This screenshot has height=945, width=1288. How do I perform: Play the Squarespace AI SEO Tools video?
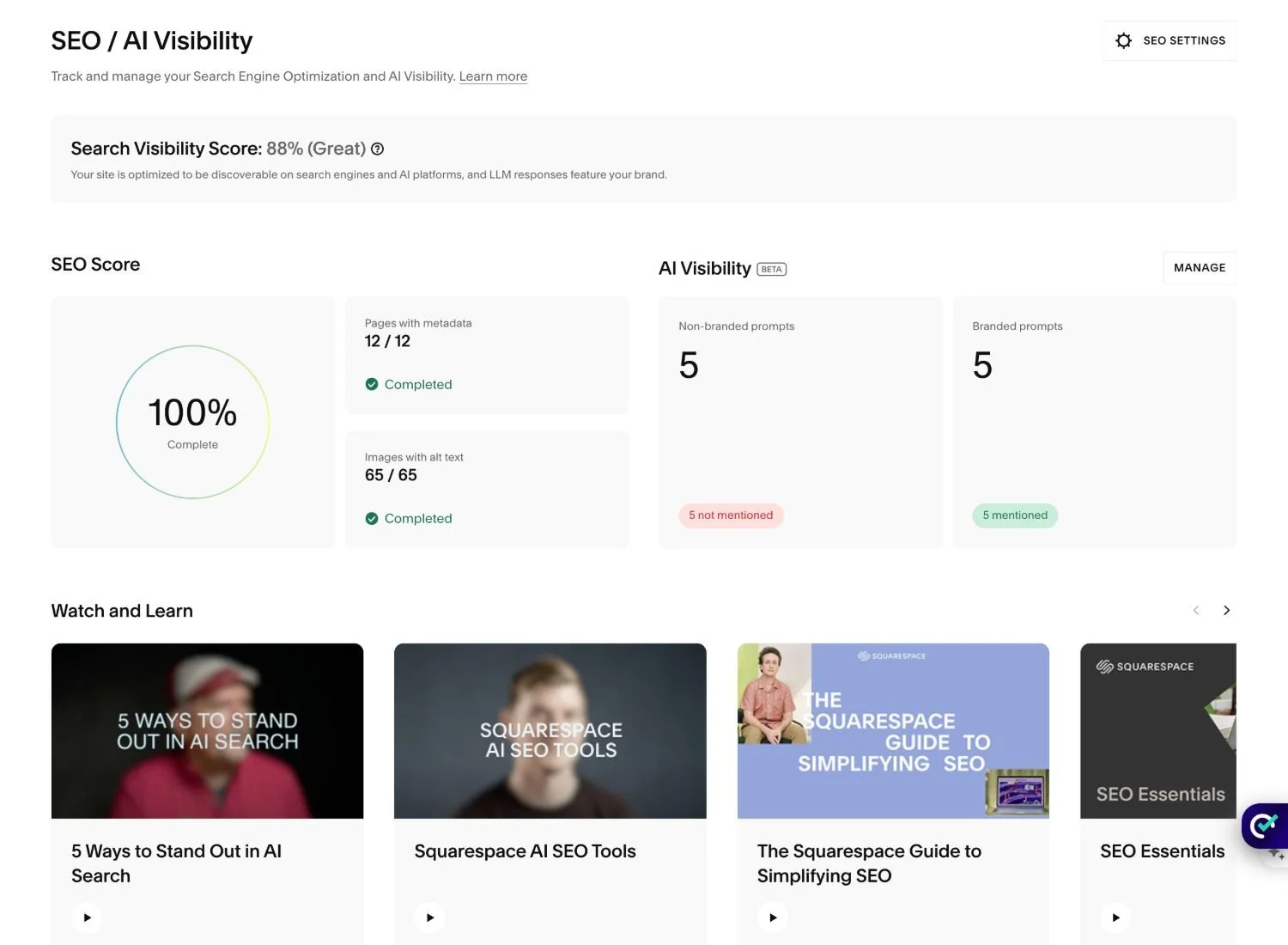coord(430,918)
